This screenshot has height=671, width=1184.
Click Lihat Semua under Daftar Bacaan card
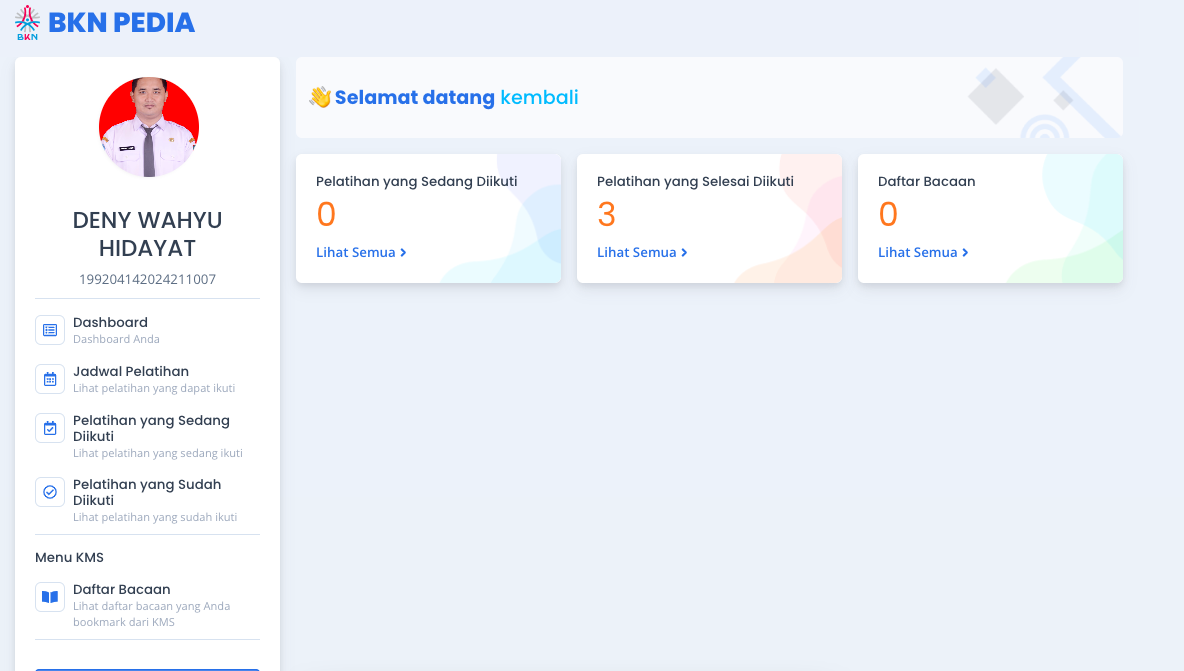coord(923,253)
